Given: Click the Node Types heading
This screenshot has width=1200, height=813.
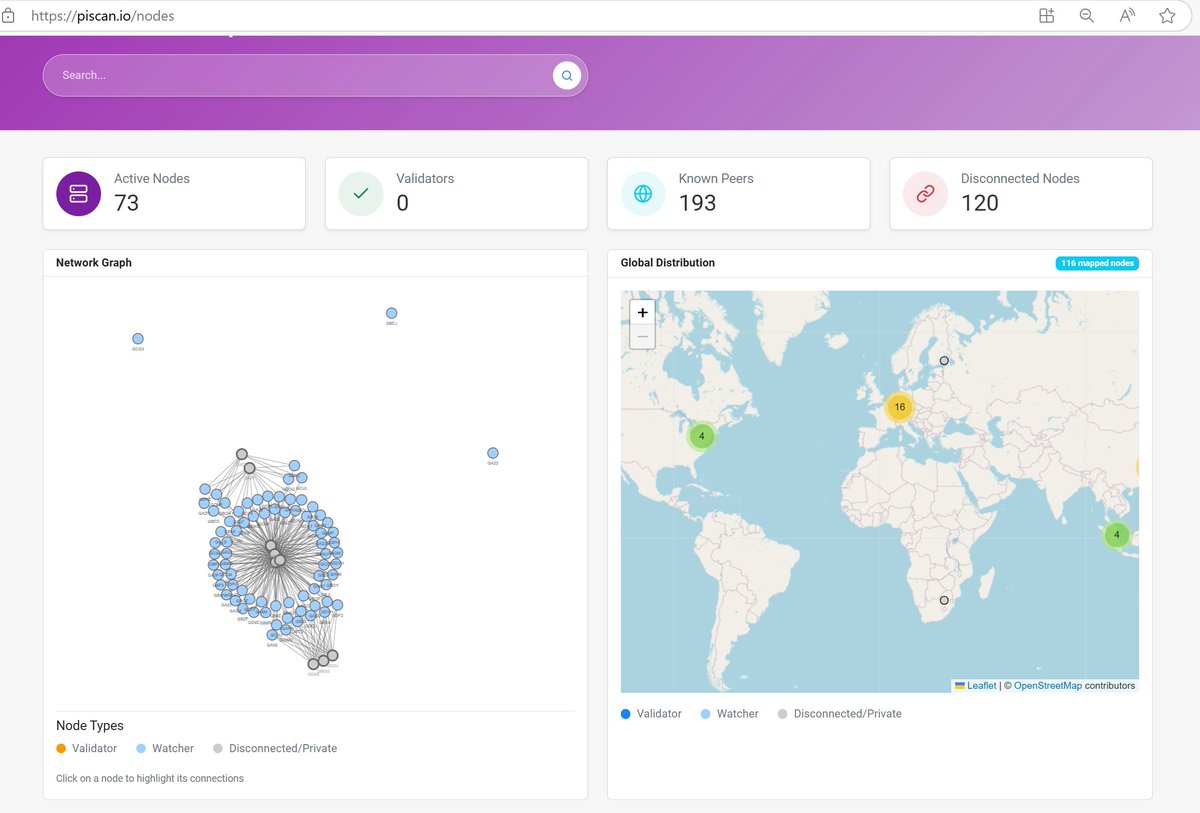Looking at the screenshot, I should coord(90,726).
